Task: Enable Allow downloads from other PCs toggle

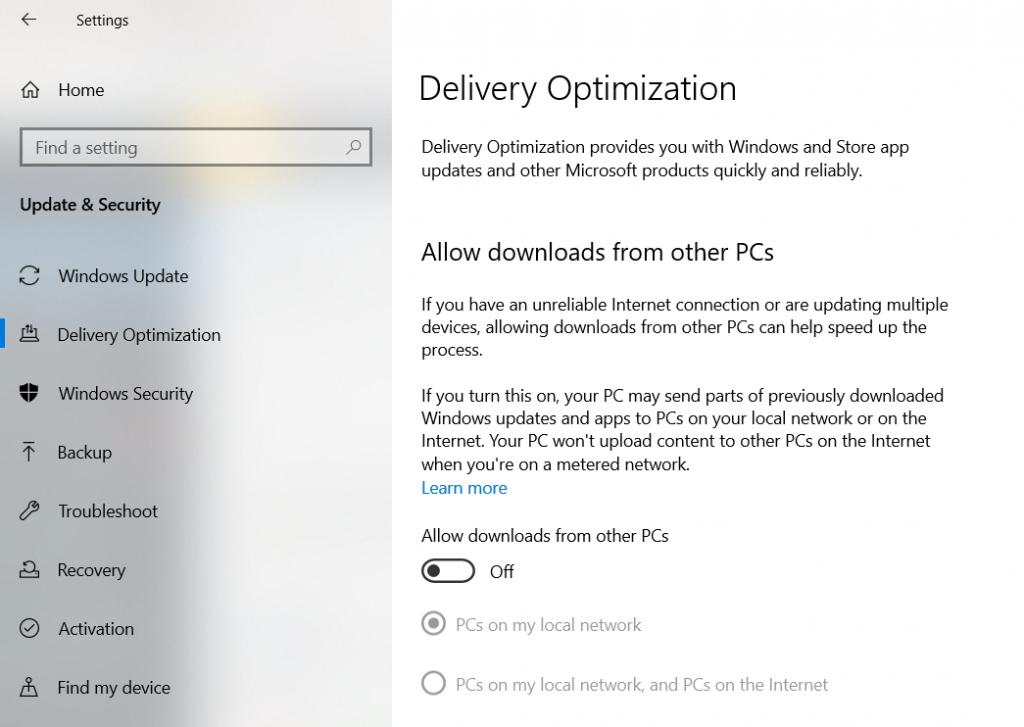Action: 448,571
